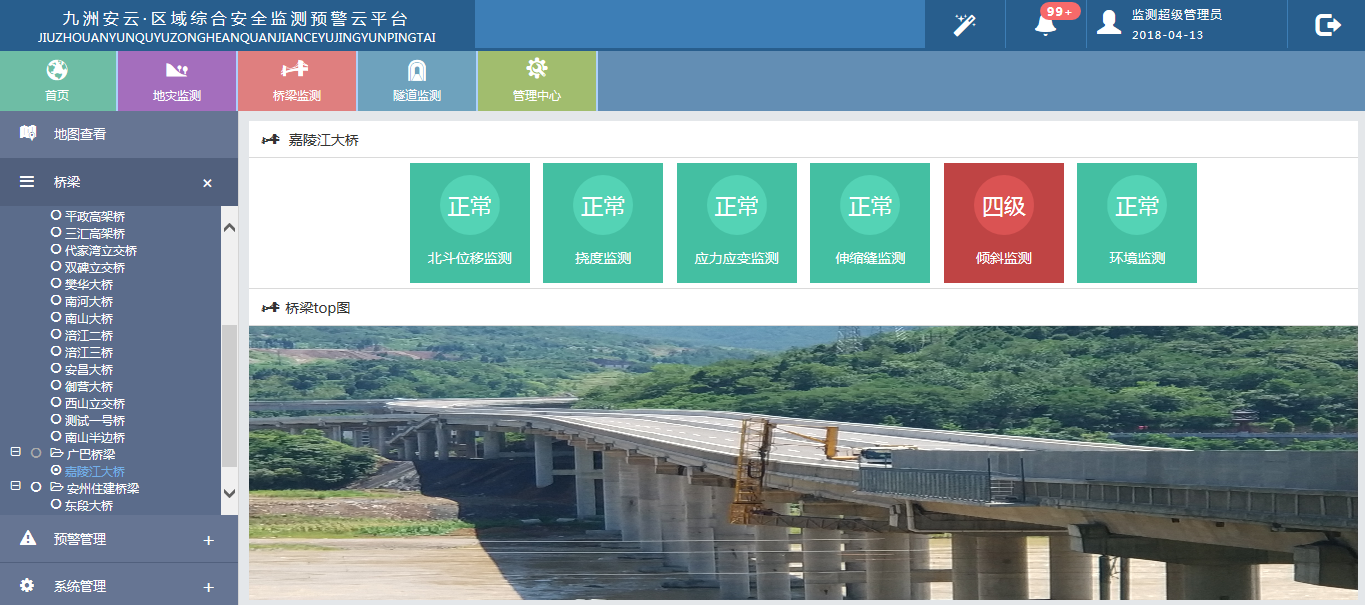
Task: Collapse the 广巴桥梁 tree group
Action: pos(15,452)
